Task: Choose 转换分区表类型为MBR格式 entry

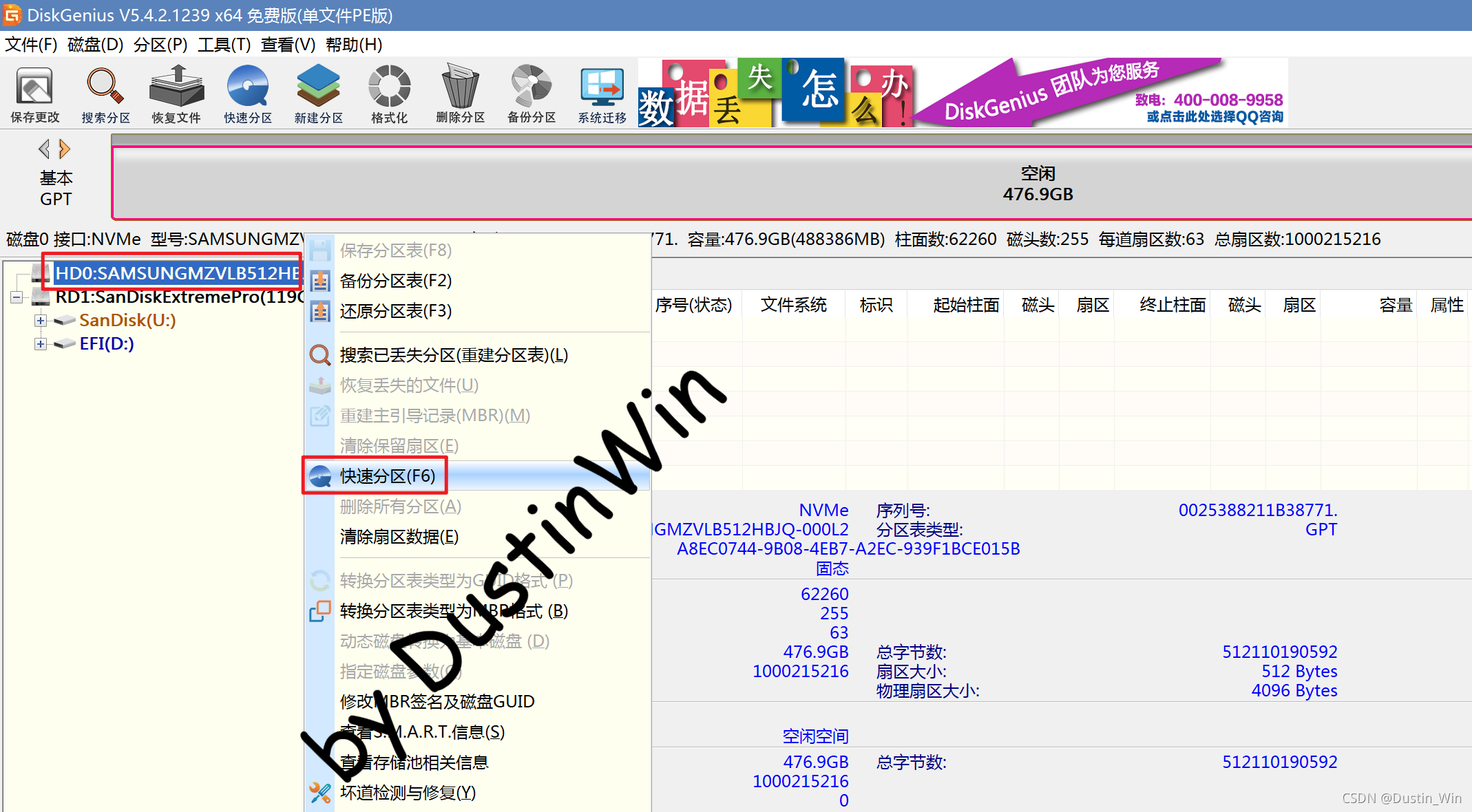Action: (x=478, y=611)
